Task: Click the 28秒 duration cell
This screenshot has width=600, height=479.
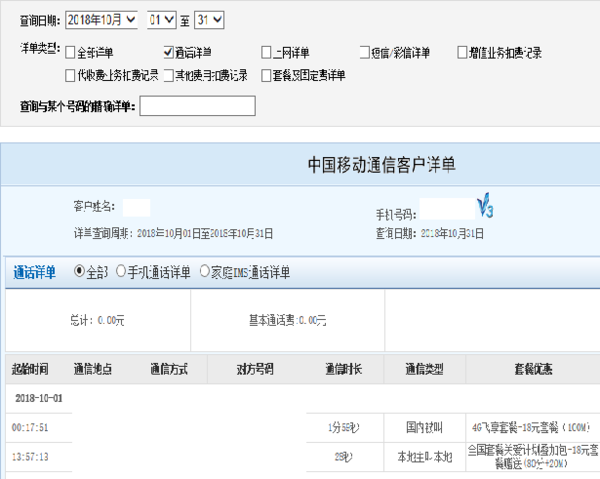Action: point(344,456)
